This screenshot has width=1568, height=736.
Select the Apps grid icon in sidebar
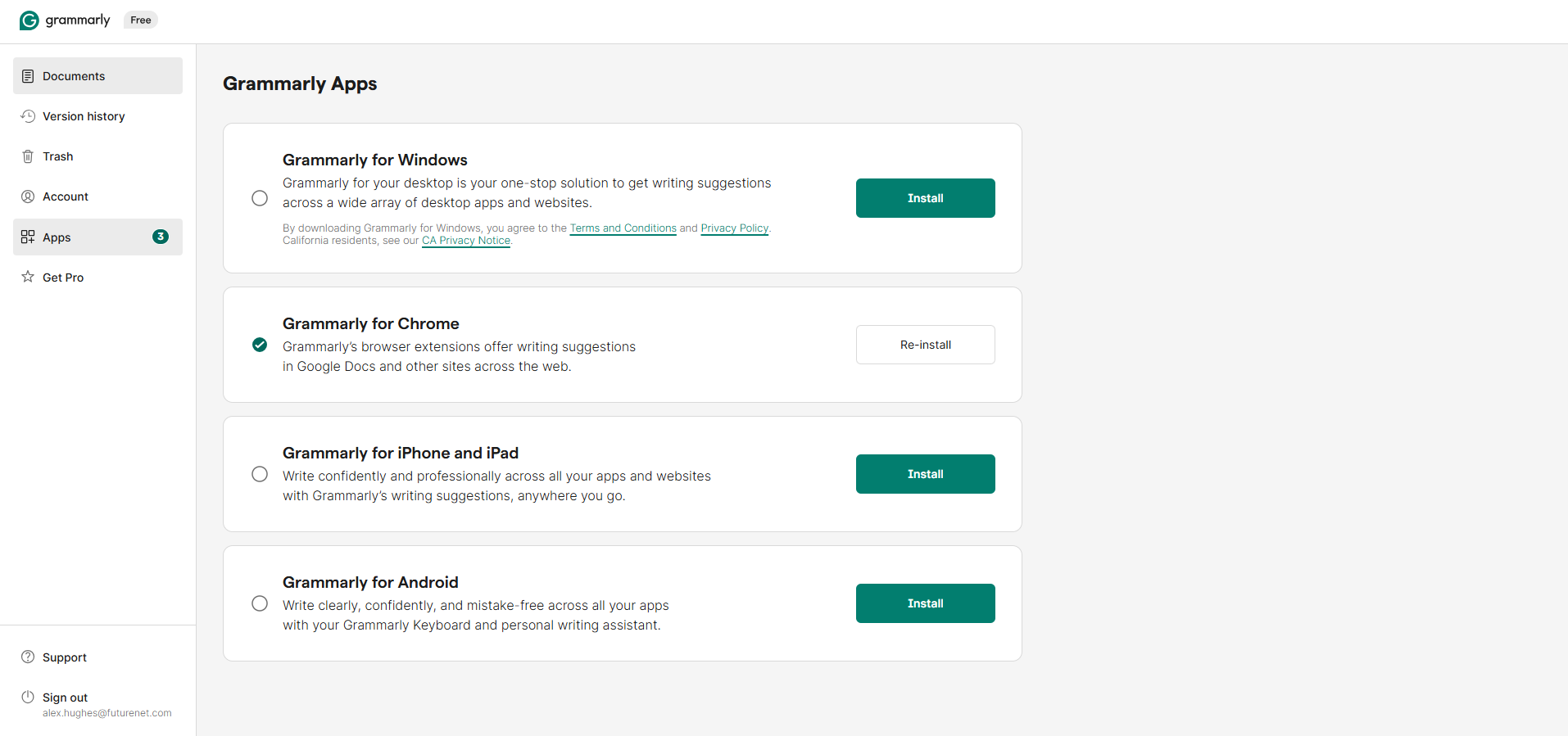click(x=28, y=237)
